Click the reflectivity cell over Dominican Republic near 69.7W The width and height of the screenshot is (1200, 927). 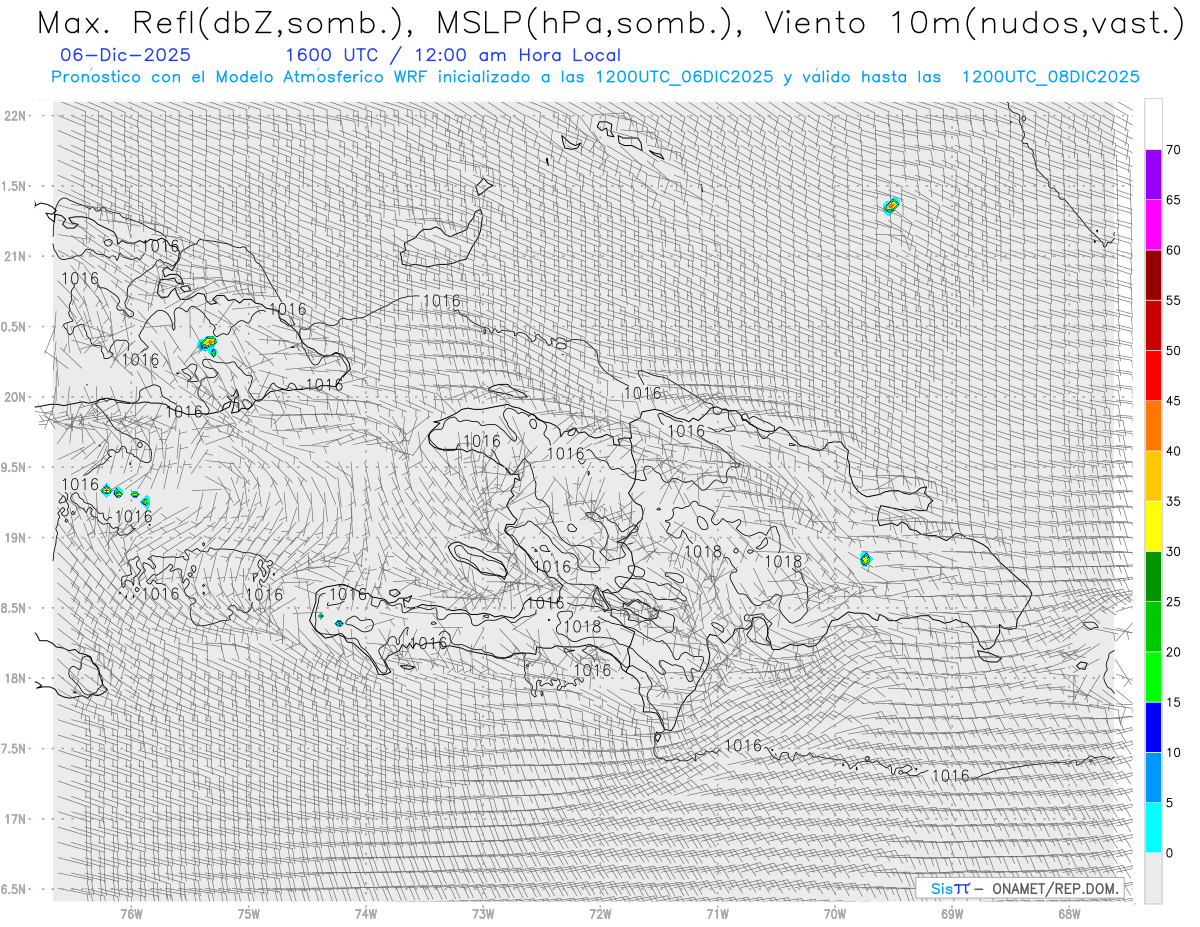[866, 559]
